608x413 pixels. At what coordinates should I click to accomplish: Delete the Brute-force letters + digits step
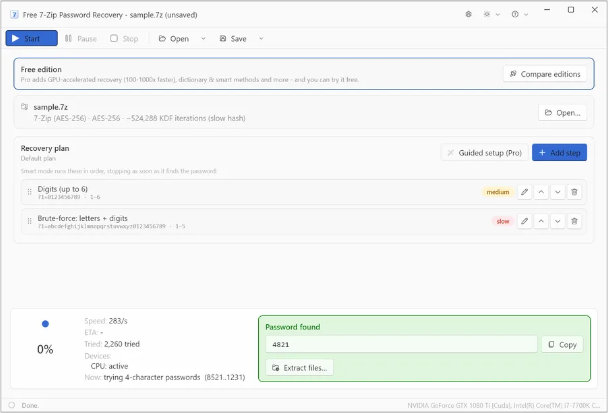(574, 221)
